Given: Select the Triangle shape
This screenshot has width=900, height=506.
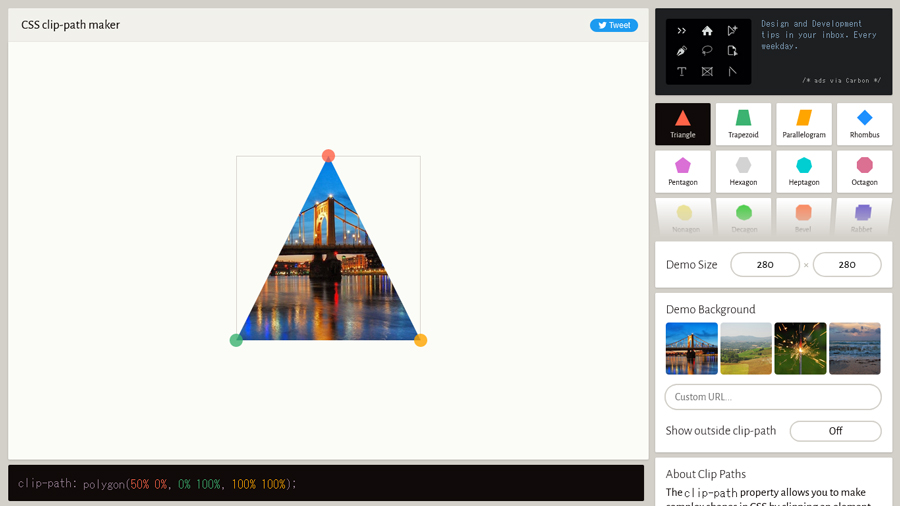Looking at the screenshot, I should tap(683, 124).
